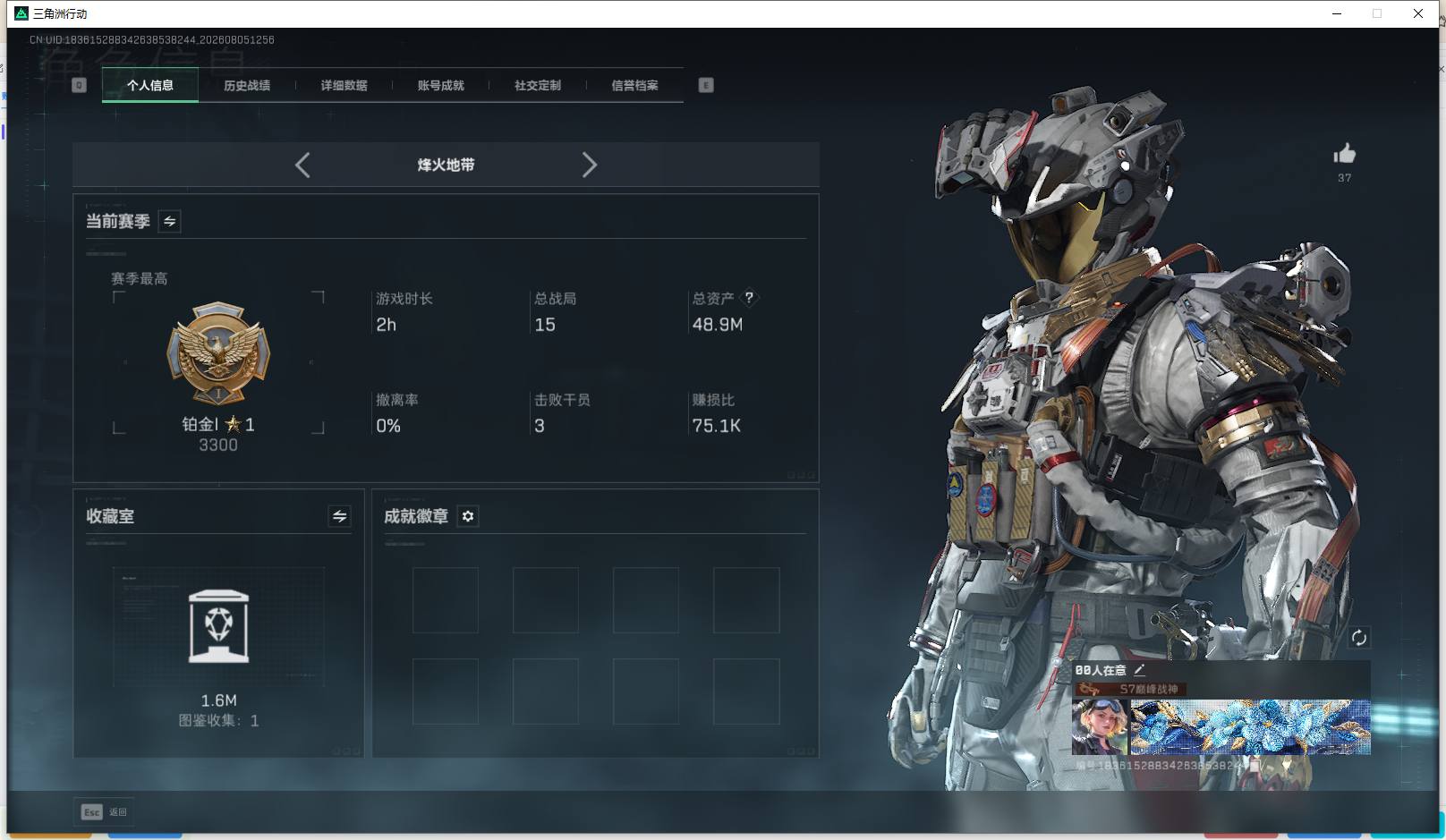Click the blue flower name card banner
Image resolution: width=1446 pixels, height=840 pixels.
(1250, 726)
